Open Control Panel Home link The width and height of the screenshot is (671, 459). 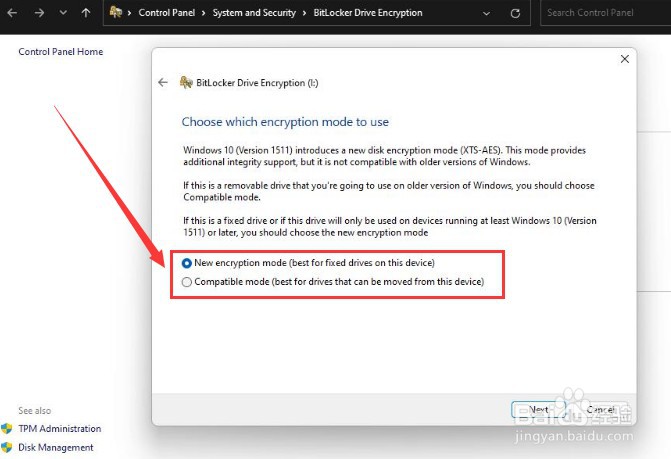[60, 52]
